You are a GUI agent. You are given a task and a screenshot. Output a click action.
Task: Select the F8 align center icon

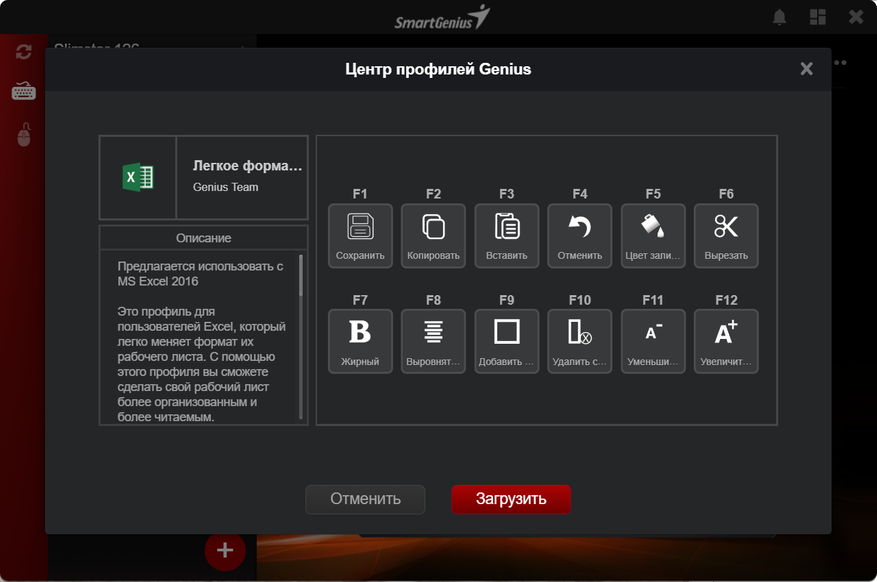433,332
